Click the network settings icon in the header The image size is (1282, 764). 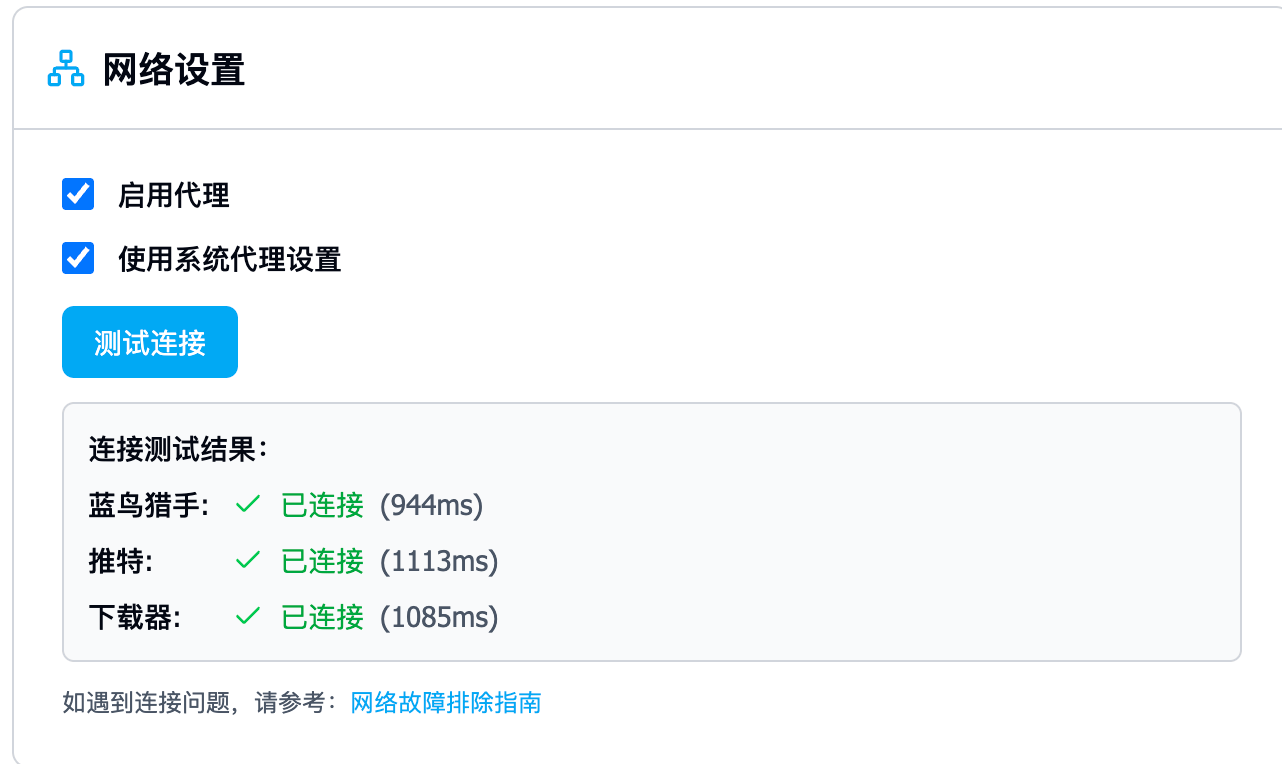[x=66, y=70]
